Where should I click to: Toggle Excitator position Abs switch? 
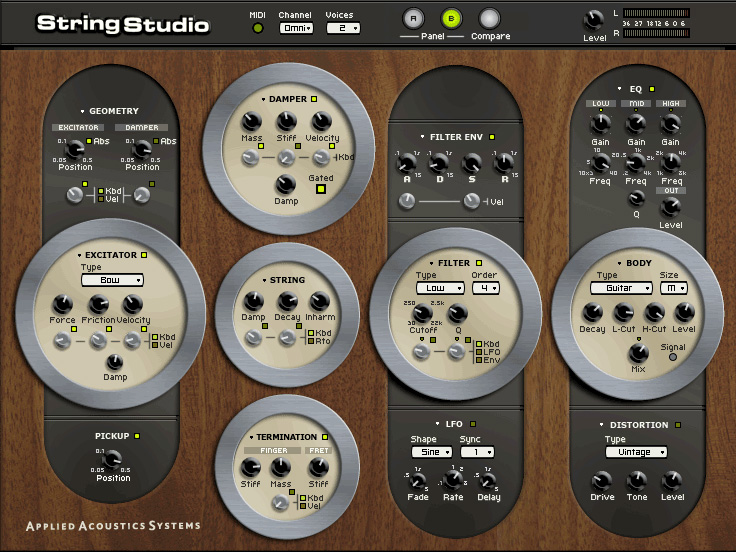coord(89,141)
